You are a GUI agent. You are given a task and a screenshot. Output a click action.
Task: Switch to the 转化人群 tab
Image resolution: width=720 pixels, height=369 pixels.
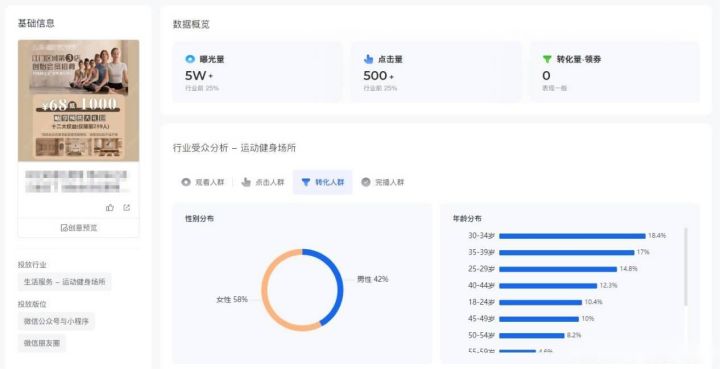[x=322, y=182]
